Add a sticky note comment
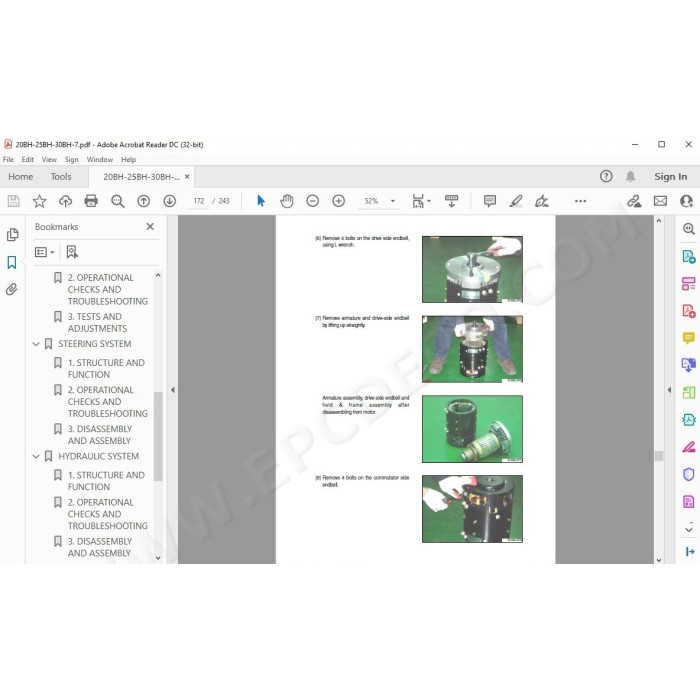 pyautogui.click(x=490, y=201)
